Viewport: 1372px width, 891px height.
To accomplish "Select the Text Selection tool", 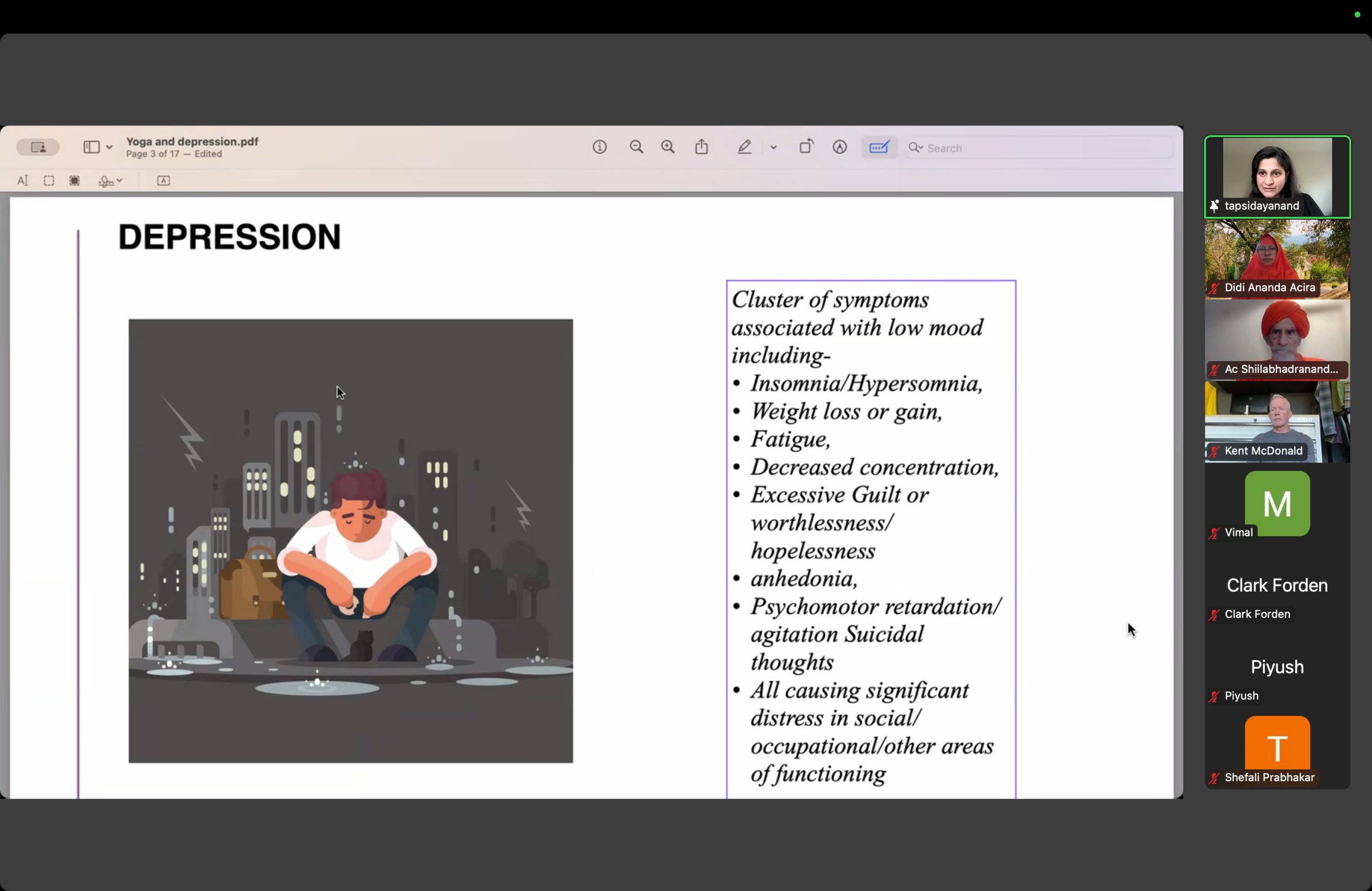I will click(x=23, y=181).
